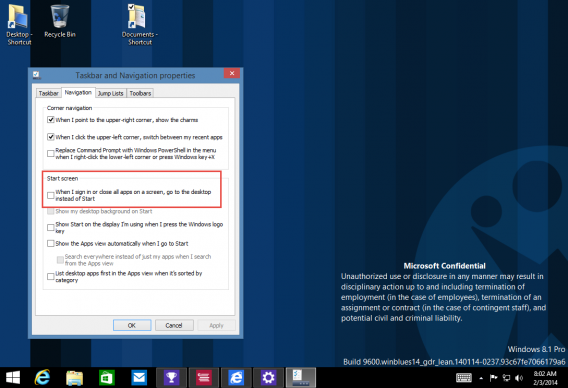568x388 pixels.
Task: Open the Desktop - Shortcut icon
Action: coord(19,25)
